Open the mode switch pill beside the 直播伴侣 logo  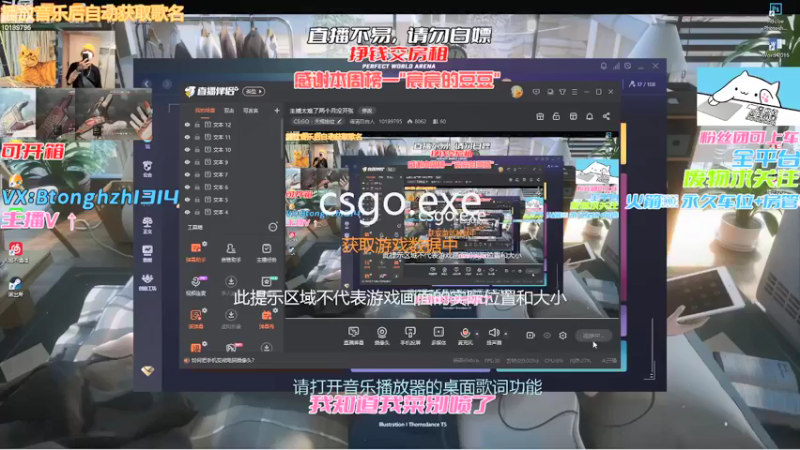tap(254, 91)
